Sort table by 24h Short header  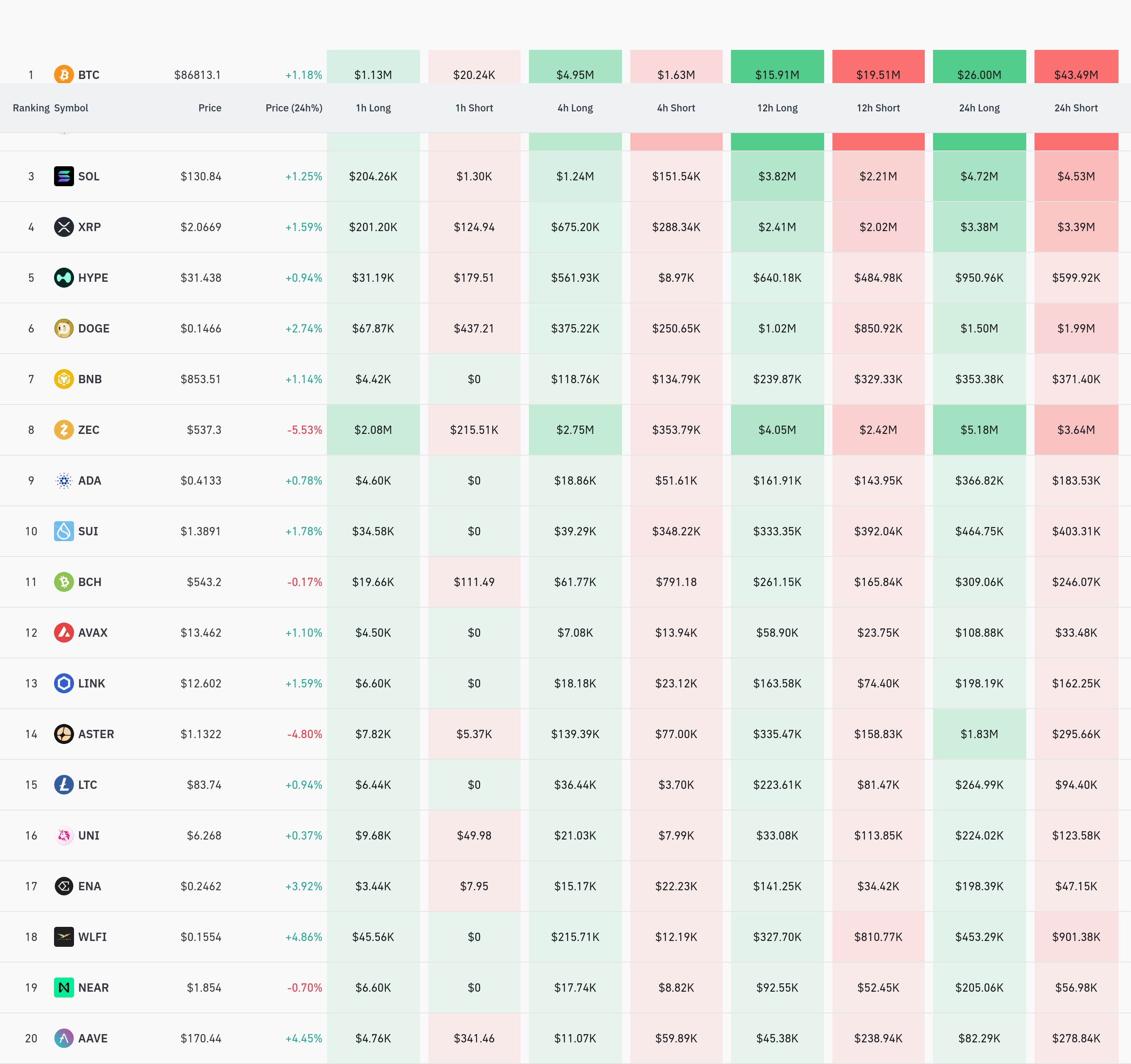pyautogui.click(x=1075, y=108)
